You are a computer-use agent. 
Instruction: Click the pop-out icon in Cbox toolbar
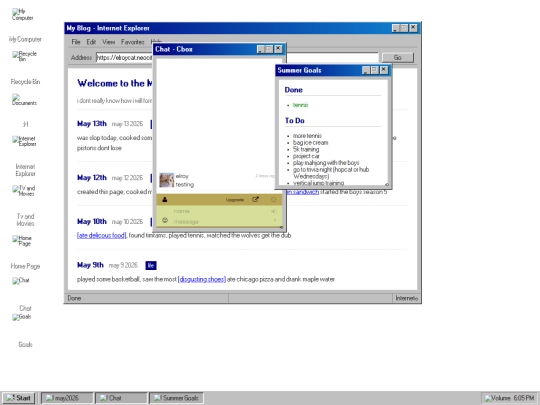255,199
